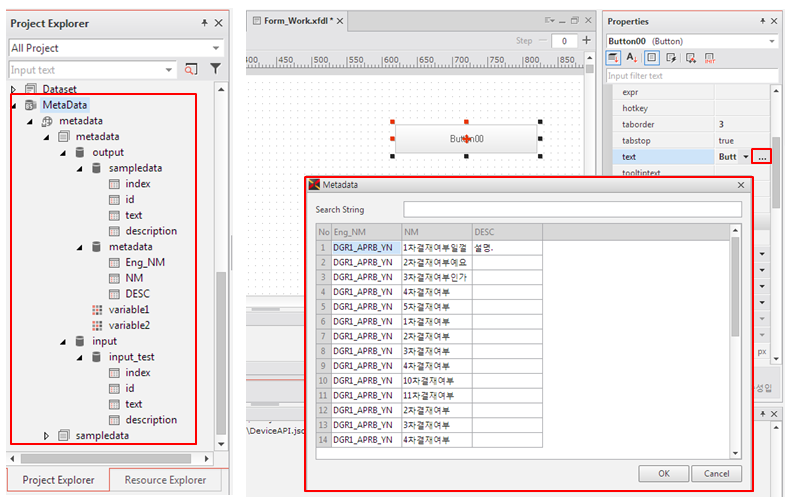Click the plus button to increase Step
Viewport: 790px width, 501px height.
click(x=585, y=40)
